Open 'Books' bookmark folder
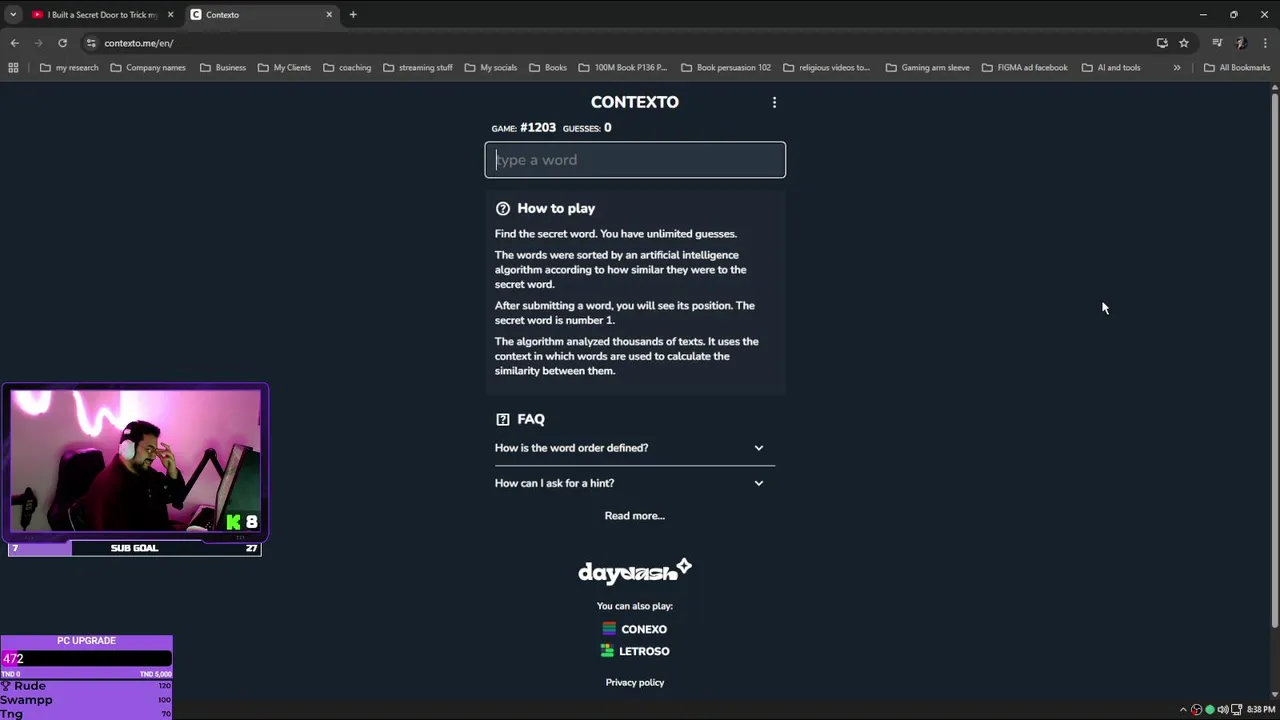 548,68
